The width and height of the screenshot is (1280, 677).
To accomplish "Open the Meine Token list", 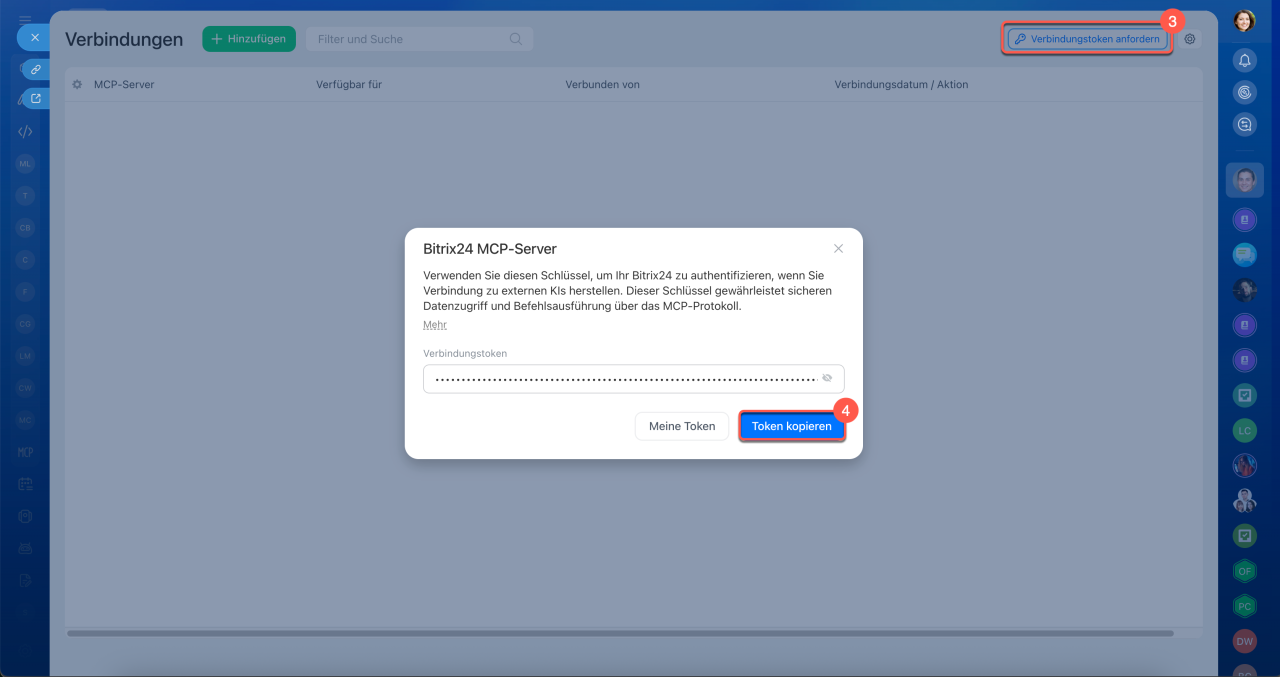I will click(682, 426).
